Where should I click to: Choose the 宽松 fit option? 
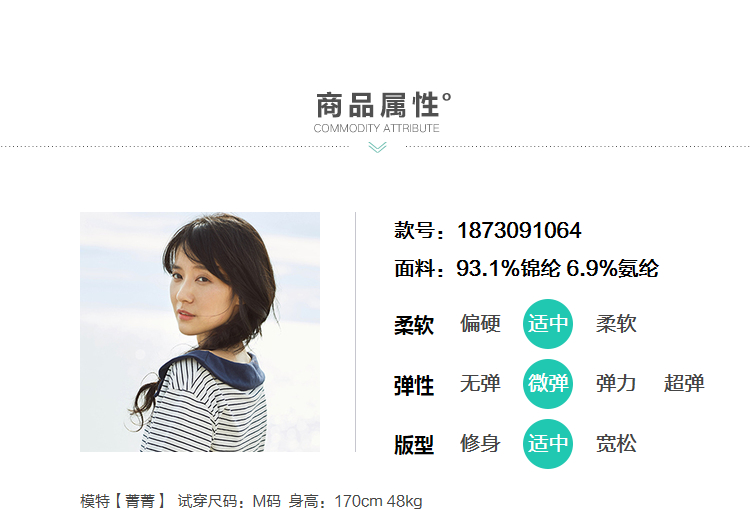[616, 443]
